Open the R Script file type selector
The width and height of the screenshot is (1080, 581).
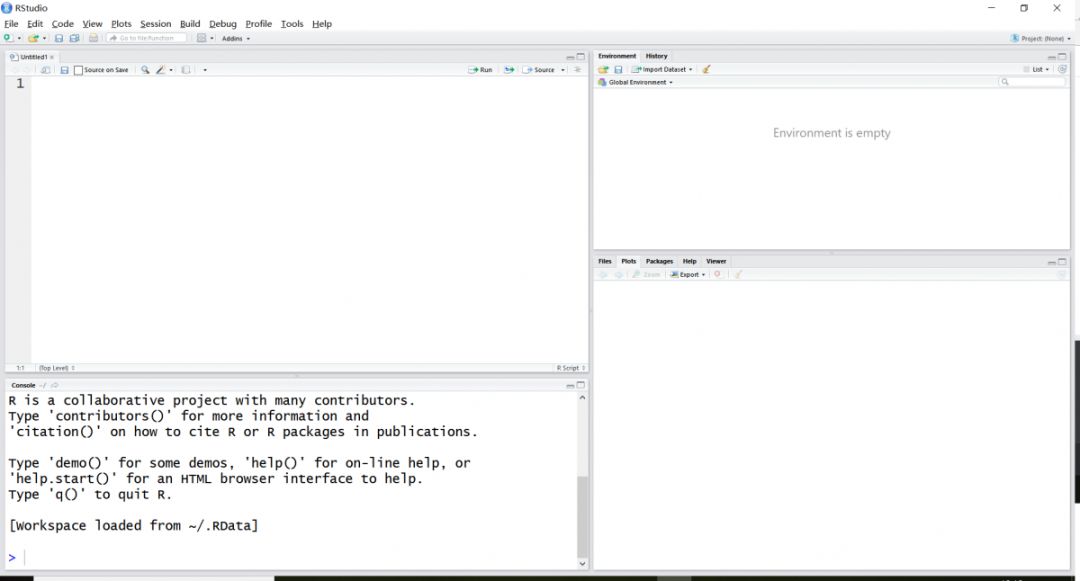pyautogui.click(x=570, y=368)
